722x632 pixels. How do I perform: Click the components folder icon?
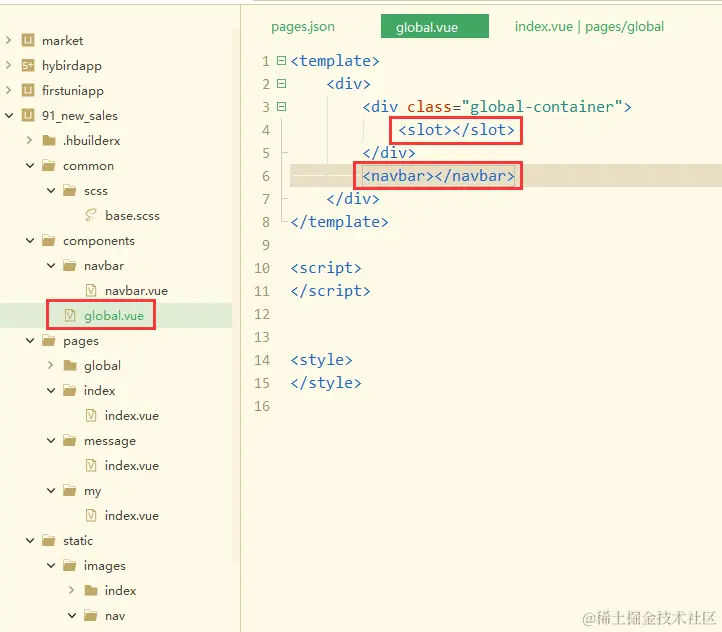point(49,240)
